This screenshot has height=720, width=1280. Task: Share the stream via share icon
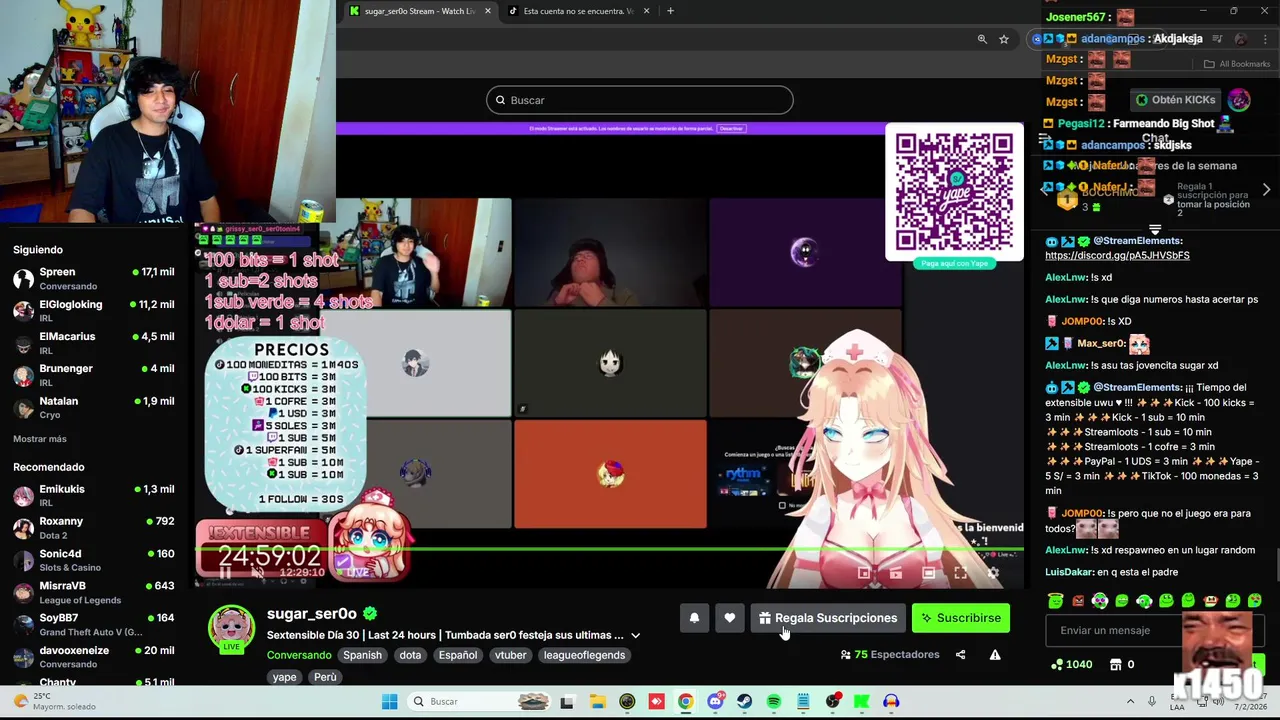pyautogui.click(x=960, y=655)
